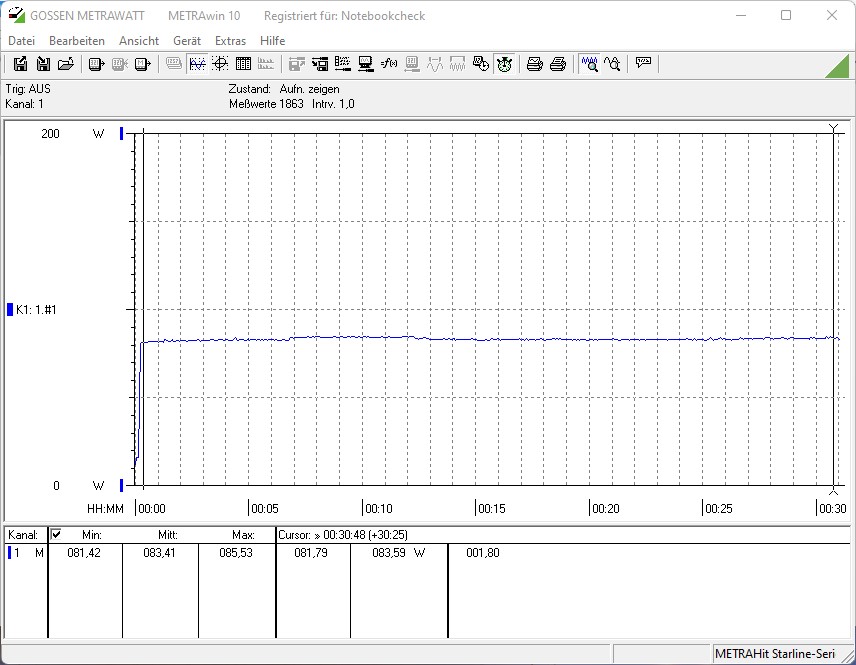The height and width of the screenshot is (665, 856).
Task: Click the greyed multi-wave cursor icon
Action: 457,64
